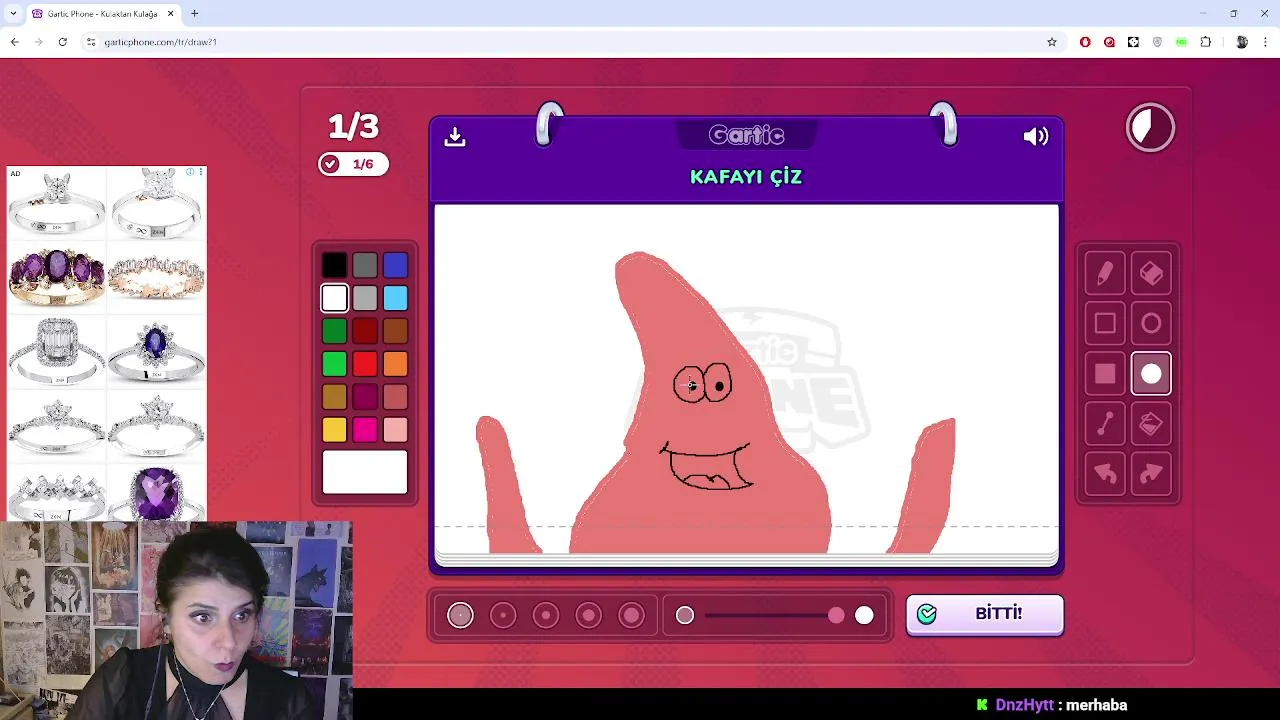The width and height of the screenshot is (1280, 720).
Task: Choose the outlined rectangle tool
Action: click(1105, 324)
